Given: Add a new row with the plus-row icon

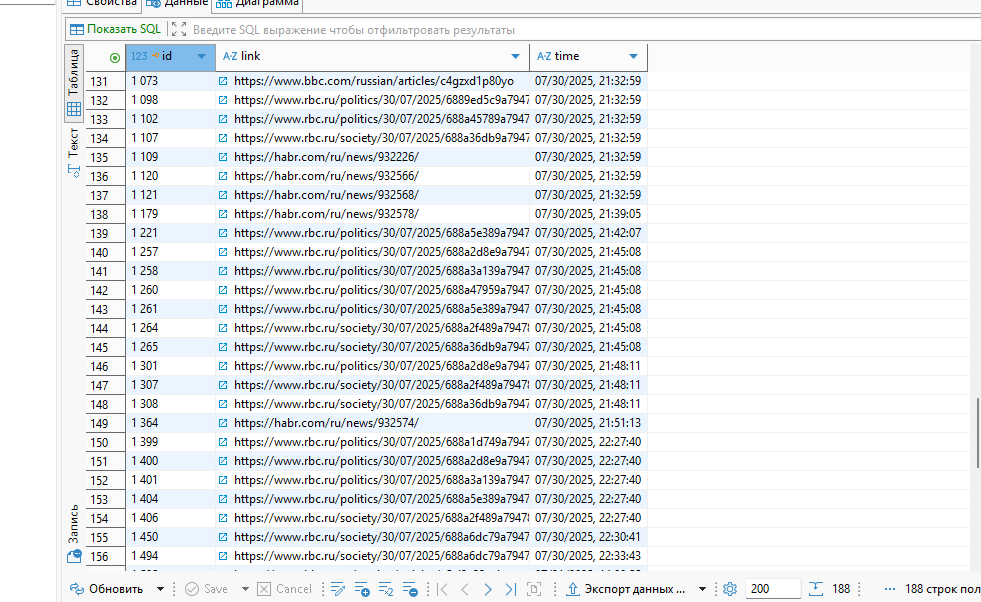Looking at the screenshot, I should tap(362, 589).
